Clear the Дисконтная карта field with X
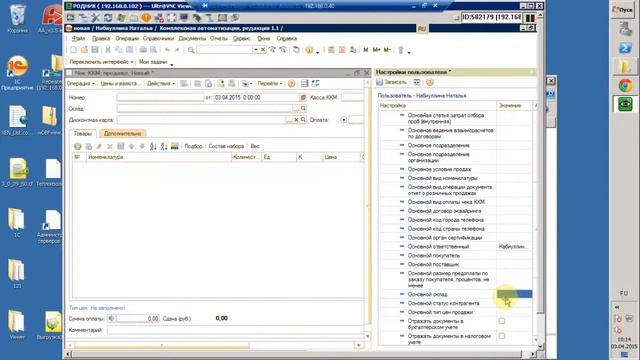This screenshot has width=640, height=360. 296,120
